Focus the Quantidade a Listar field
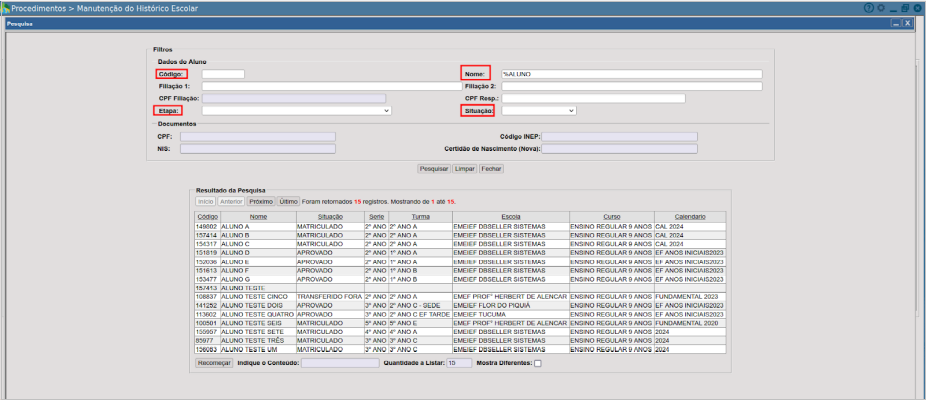The height and width of the screenshot is (400, 926). click(x=458, y=363)
